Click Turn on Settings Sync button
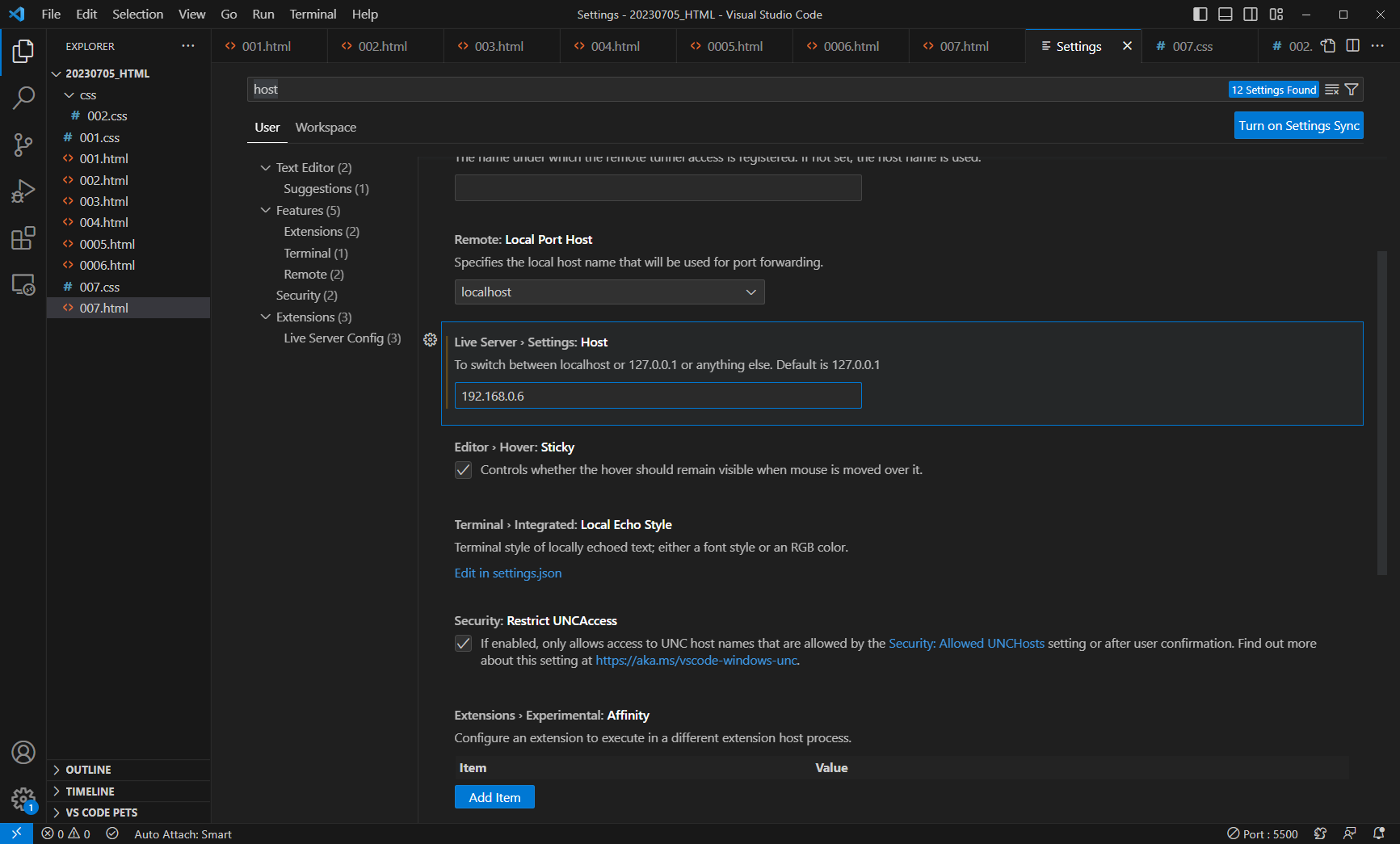This screenshot has width=1400, height=844. tap(1299, 125)
